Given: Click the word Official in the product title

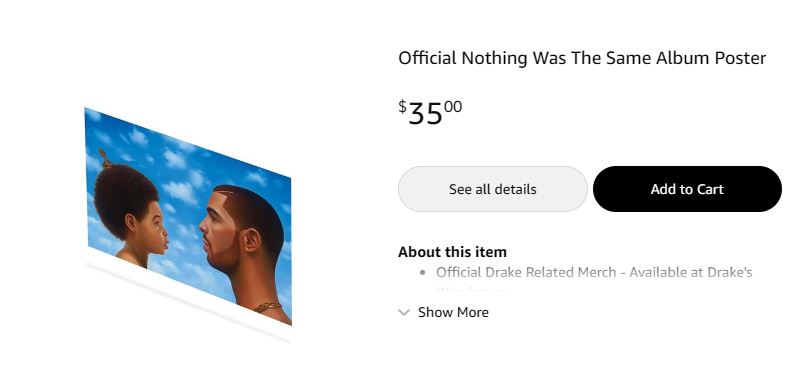Looking at the screenshot, I should (427, 58).
